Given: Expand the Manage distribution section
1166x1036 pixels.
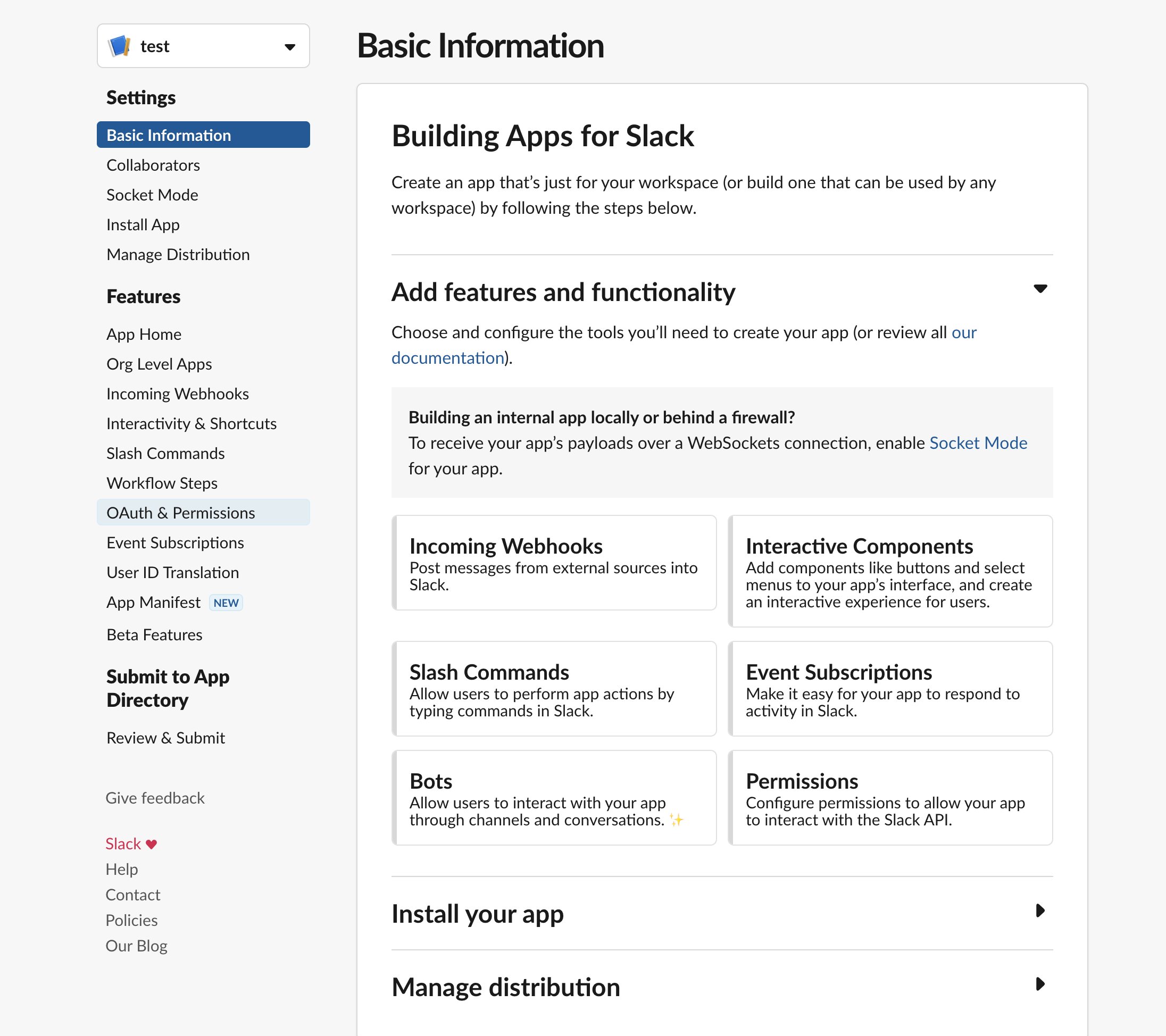Looking at the screenshot, I should 1040,984.
